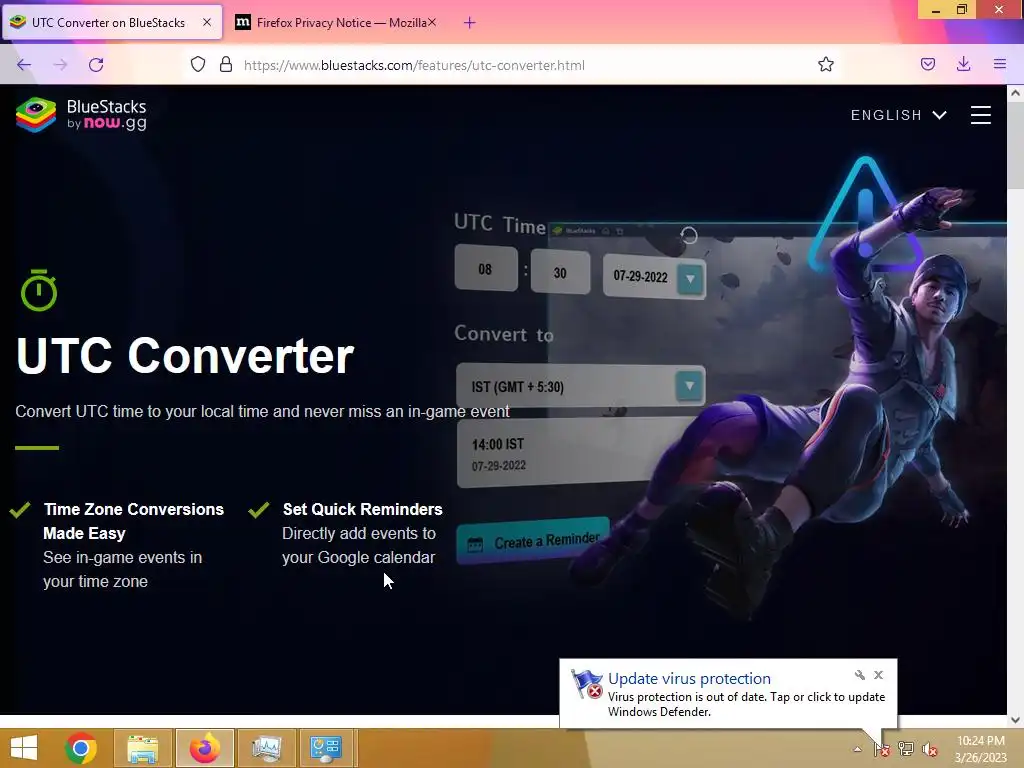The image size is (1024, 768).
Task: Click the page scrollbar up arrow
Action: pyautogui.click(x=1016, y=93)
